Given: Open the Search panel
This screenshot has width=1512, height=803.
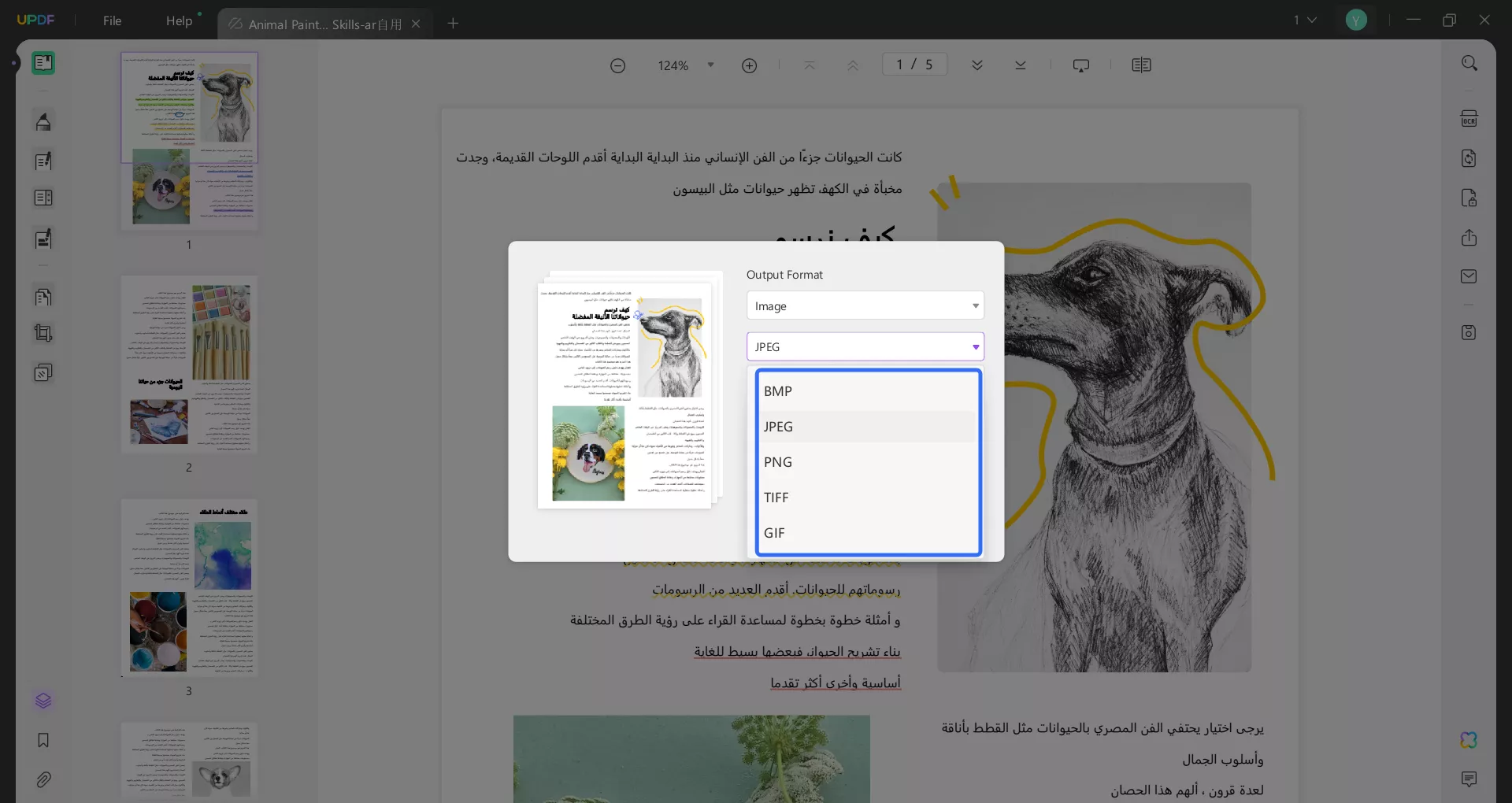Looking at the screenshot, I should coord(1470,62).
